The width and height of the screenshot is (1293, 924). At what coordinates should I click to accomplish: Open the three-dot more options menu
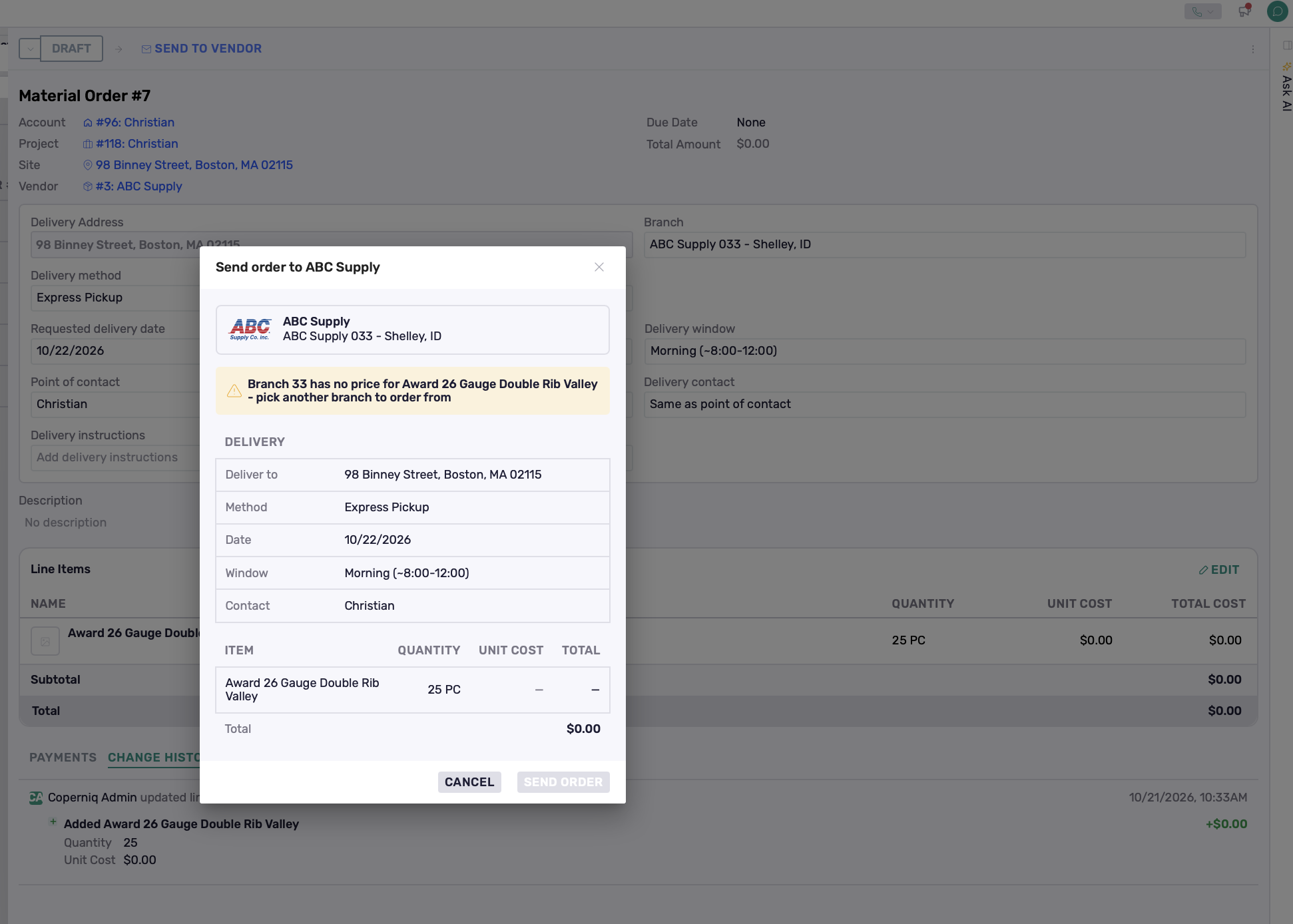(1253, 49)
